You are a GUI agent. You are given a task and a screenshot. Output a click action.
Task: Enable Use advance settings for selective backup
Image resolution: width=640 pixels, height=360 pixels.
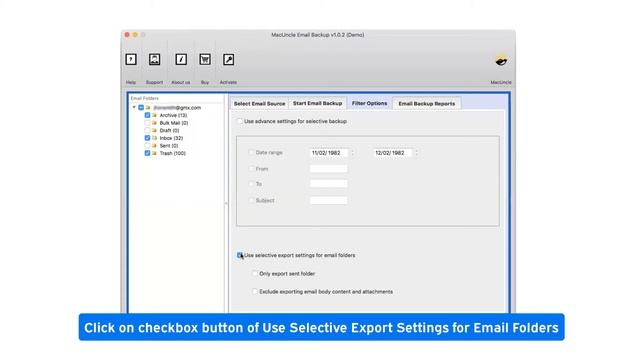240,121
